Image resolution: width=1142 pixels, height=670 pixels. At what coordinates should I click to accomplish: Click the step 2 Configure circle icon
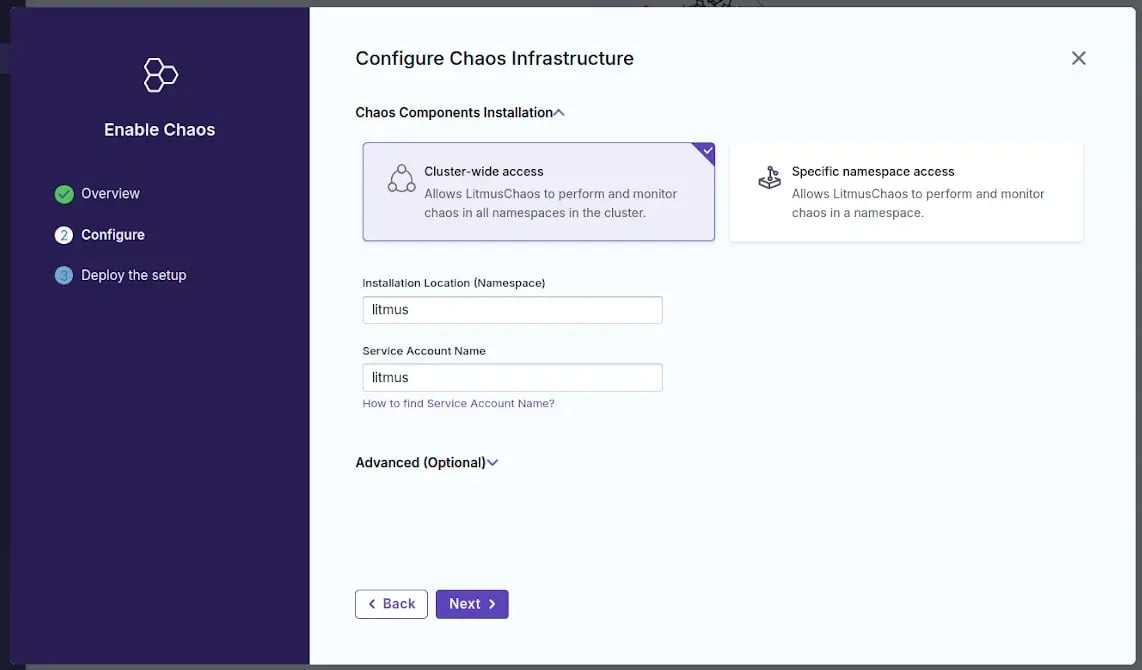coord(64,235)
